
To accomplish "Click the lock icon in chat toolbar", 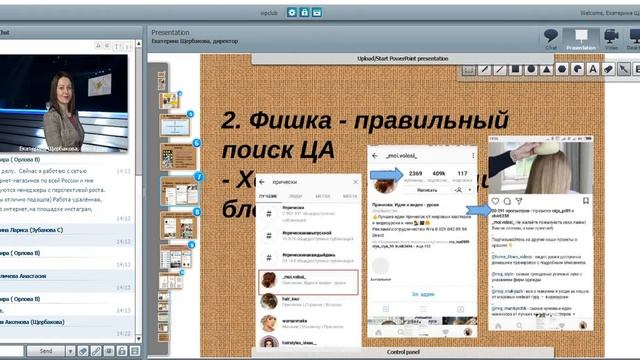I will point(122,351).
